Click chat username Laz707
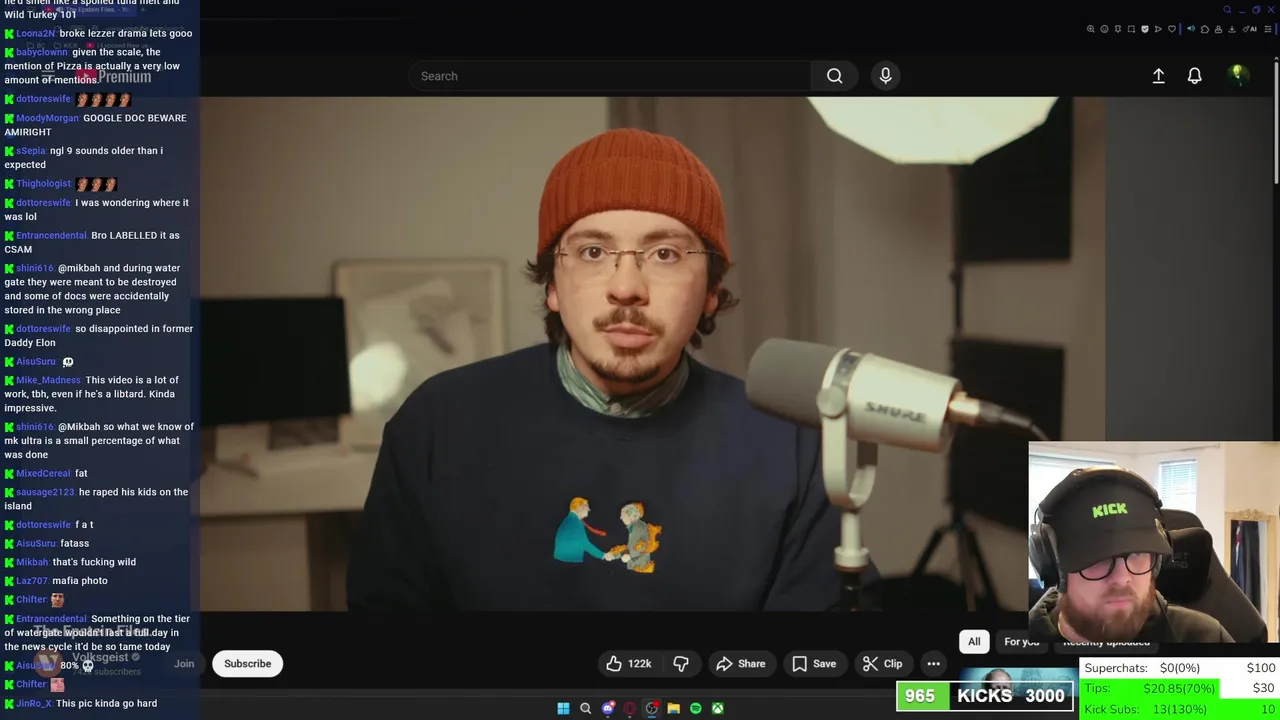This screenshot has width=1280, height=720. click(32, 581)
